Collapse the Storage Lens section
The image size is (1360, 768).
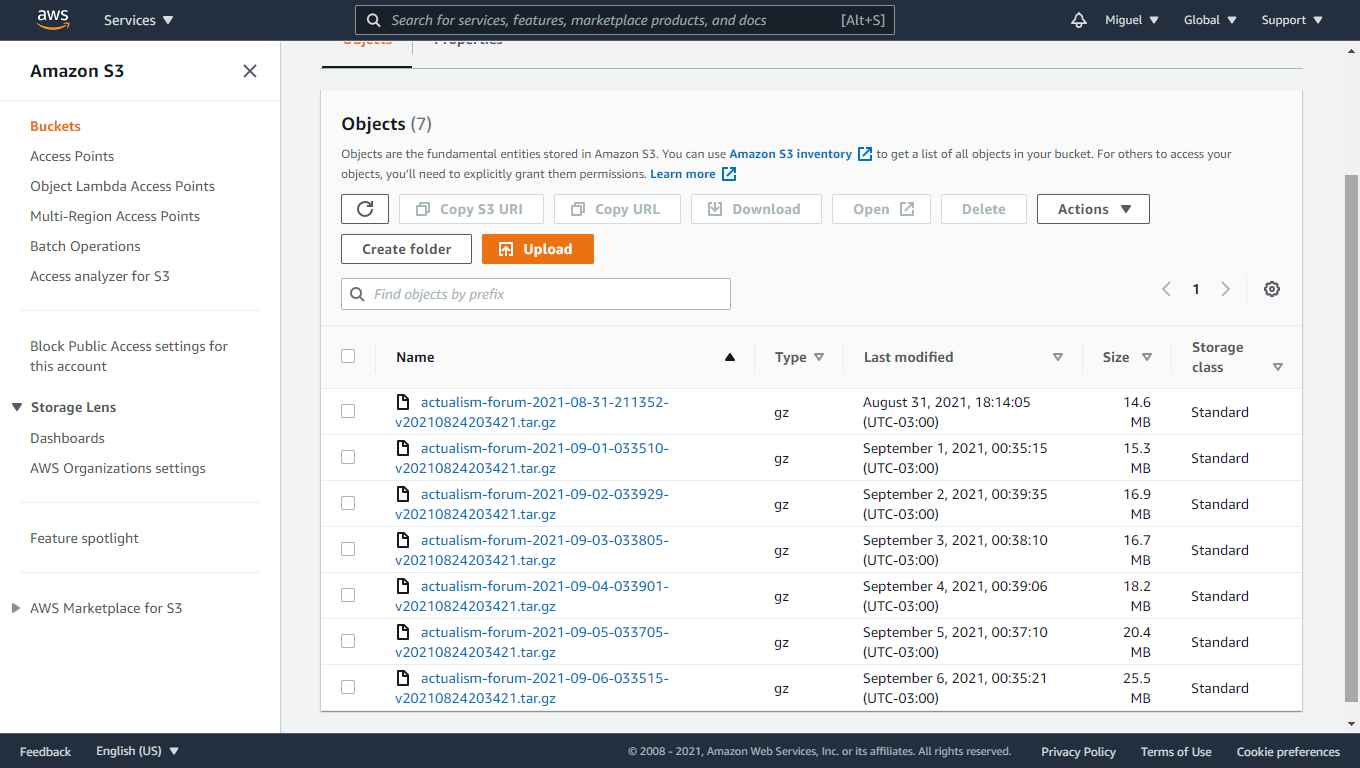tap(17, 407)
